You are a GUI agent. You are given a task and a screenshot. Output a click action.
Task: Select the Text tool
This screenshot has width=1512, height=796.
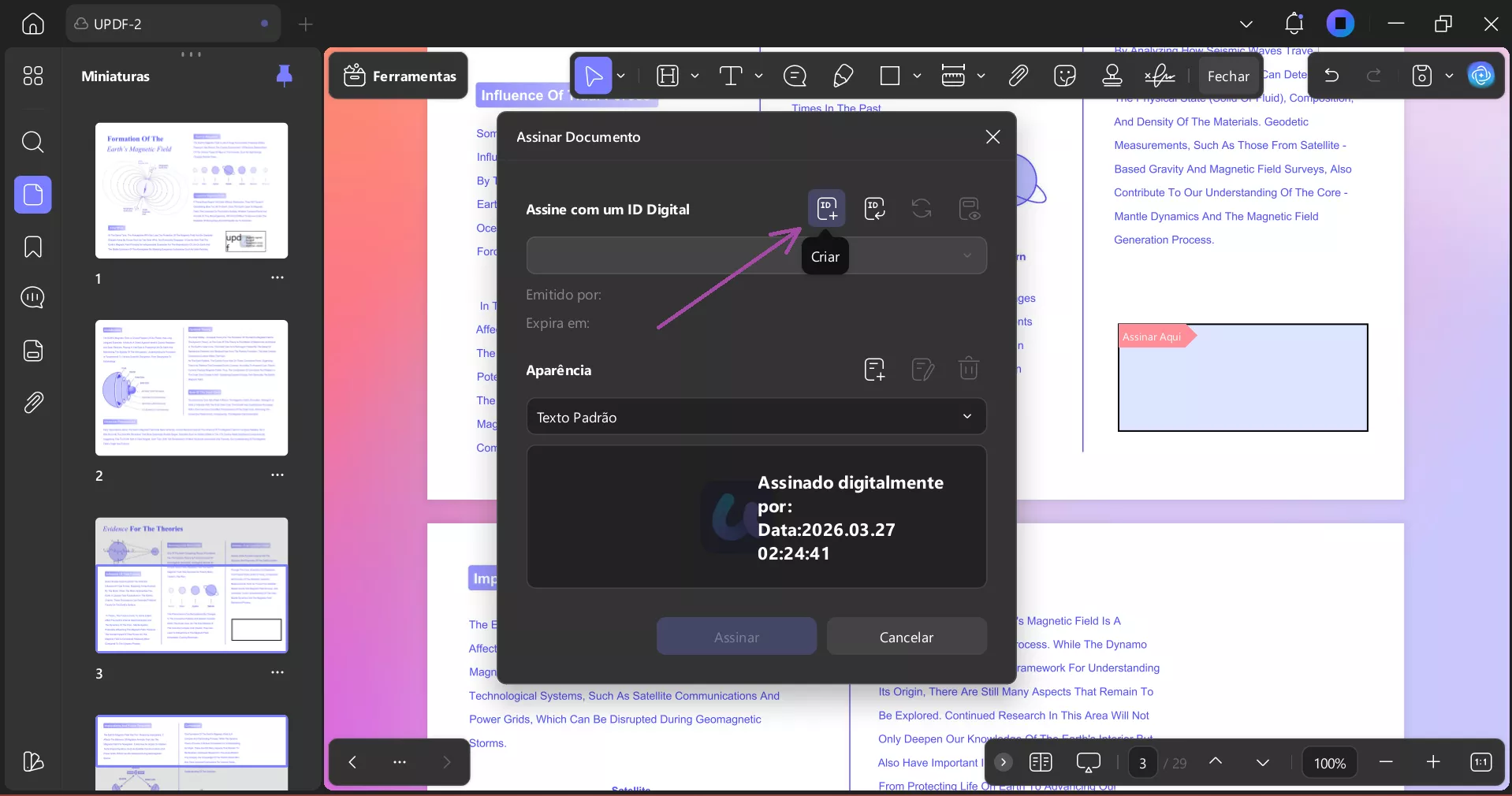[x=731, y=76]
